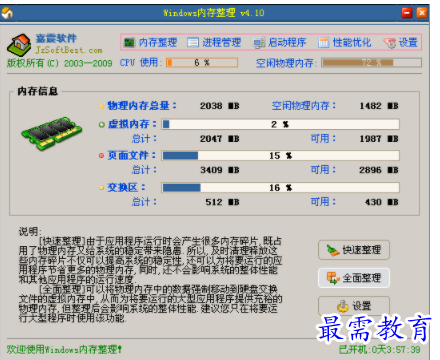This screenshot has height=360, width=440.
Task: Click the green memory chip tab icon
Action: (129, 43)
